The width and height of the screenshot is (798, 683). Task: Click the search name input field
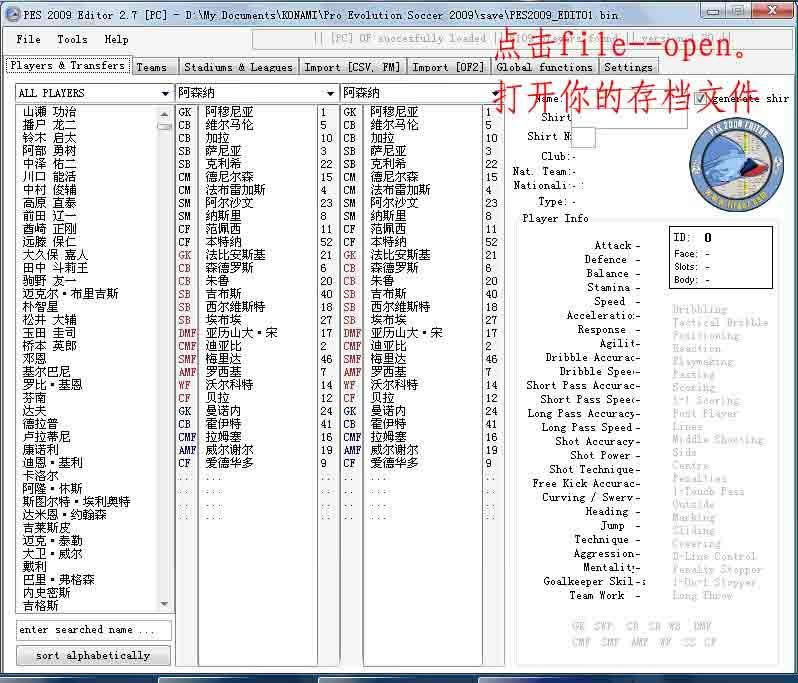[93, 630]
